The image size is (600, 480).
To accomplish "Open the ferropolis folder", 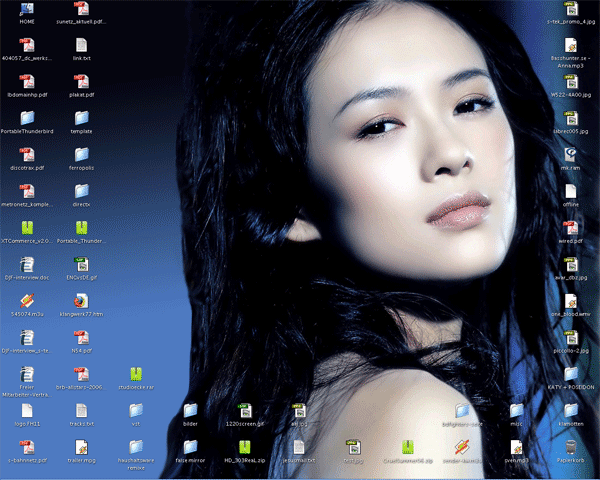I will 81,155.
